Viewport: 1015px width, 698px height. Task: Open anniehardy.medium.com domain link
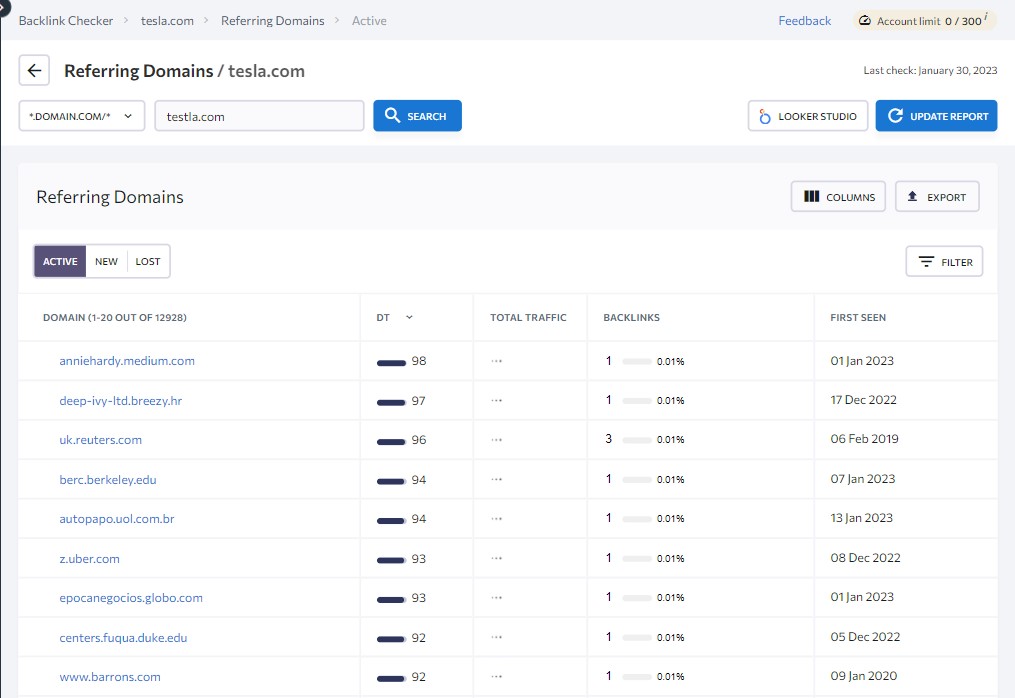(x=127, y=361)
